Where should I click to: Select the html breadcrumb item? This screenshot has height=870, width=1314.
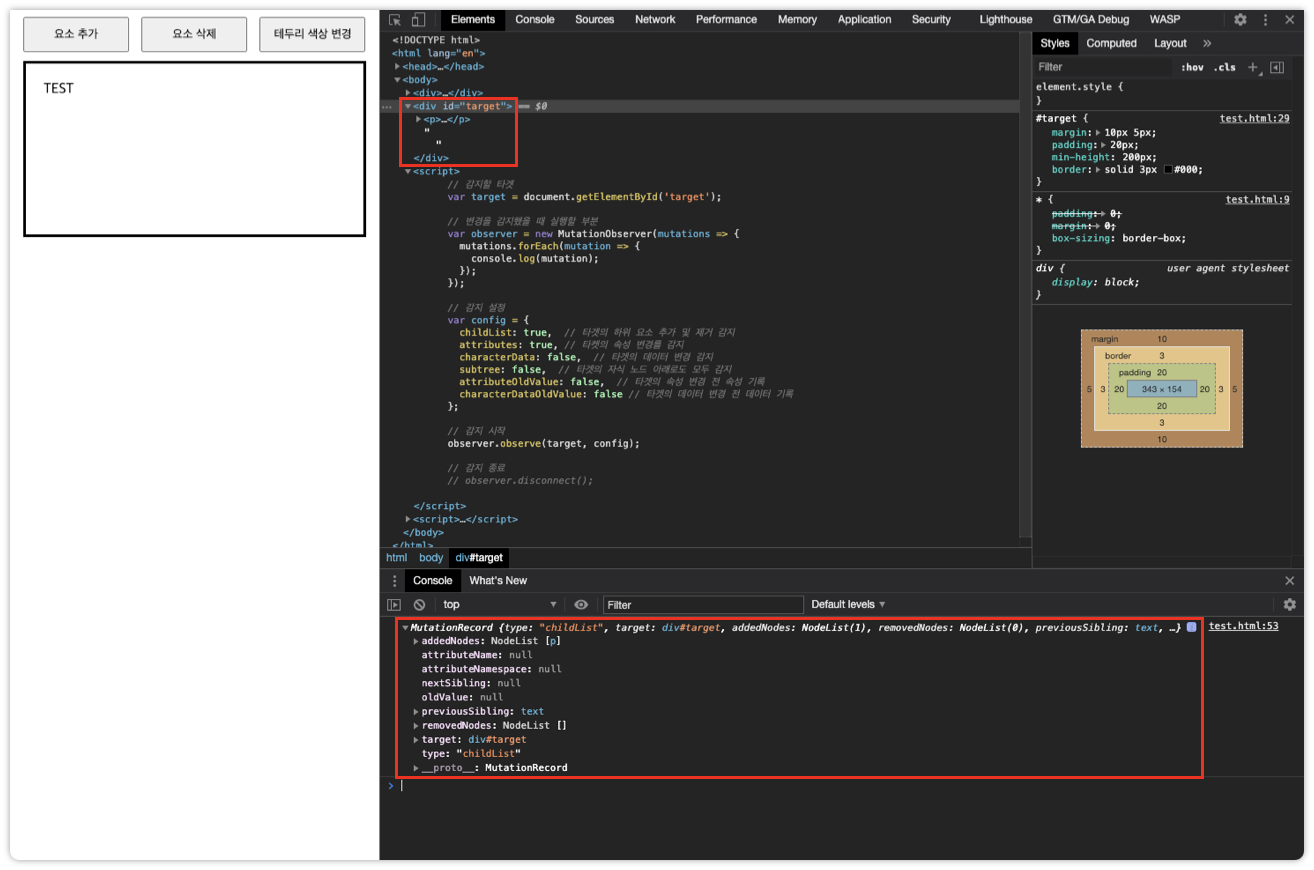397,558
